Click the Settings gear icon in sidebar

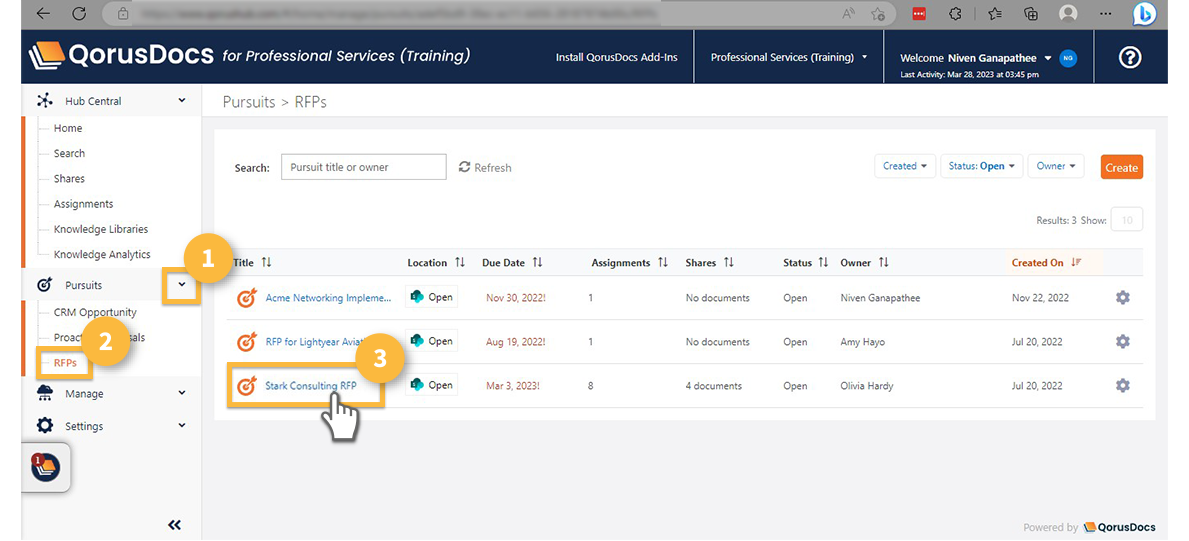coord(45,426)
